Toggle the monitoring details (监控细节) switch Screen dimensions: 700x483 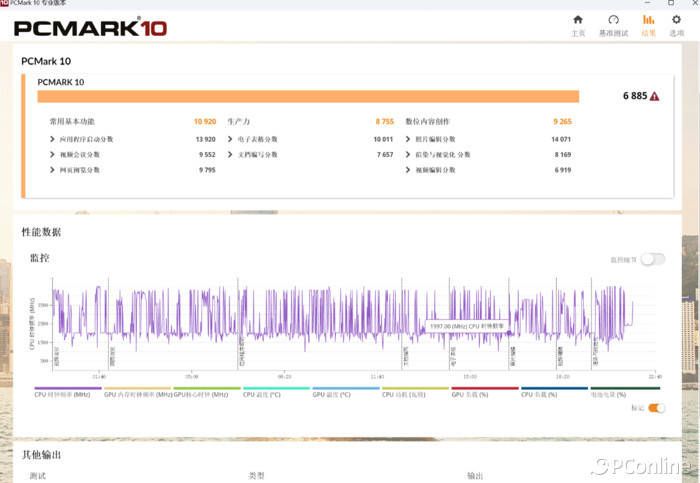pos(652,259)
